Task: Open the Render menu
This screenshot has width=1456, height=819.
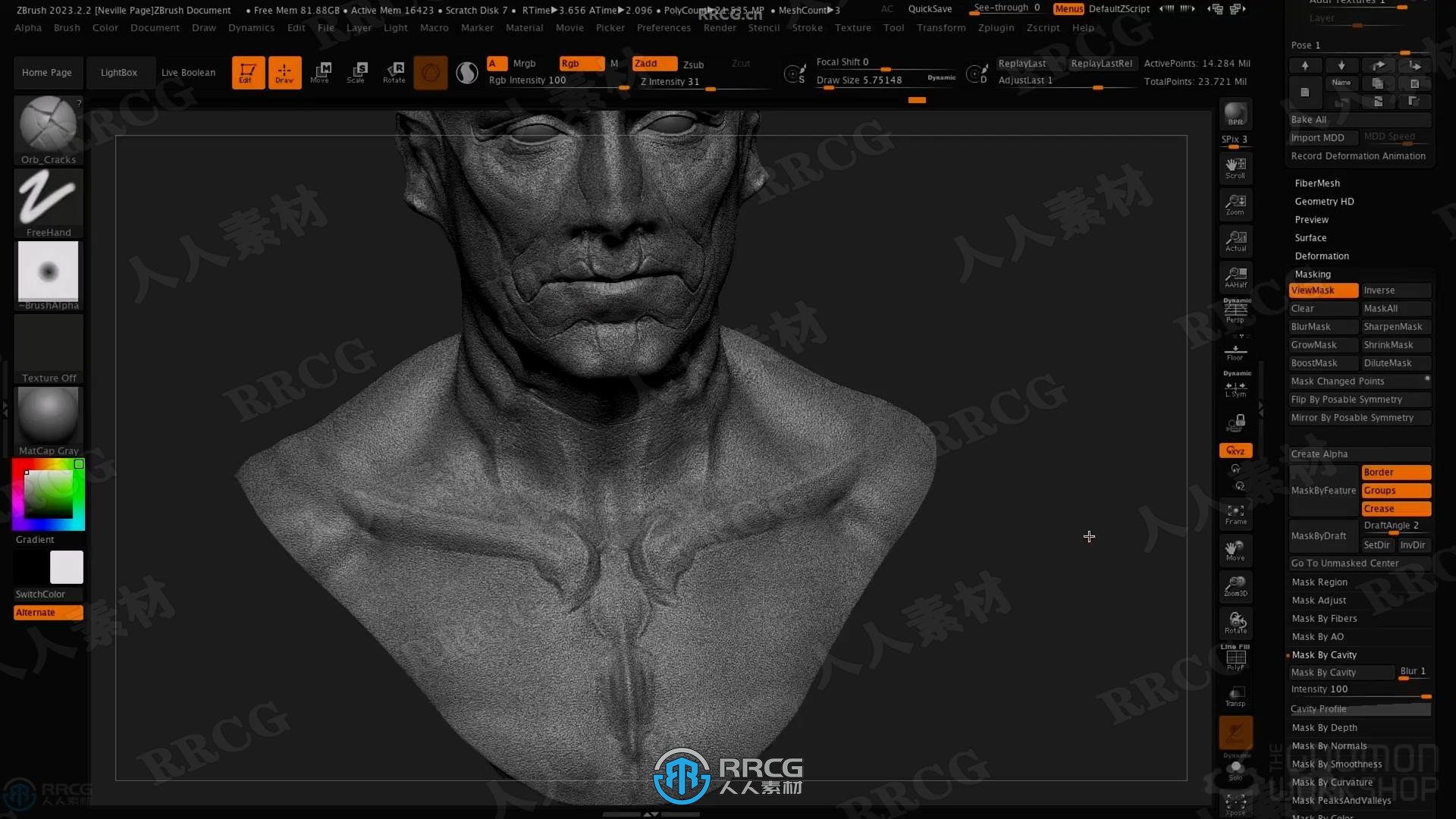Action: coord(720,28)
